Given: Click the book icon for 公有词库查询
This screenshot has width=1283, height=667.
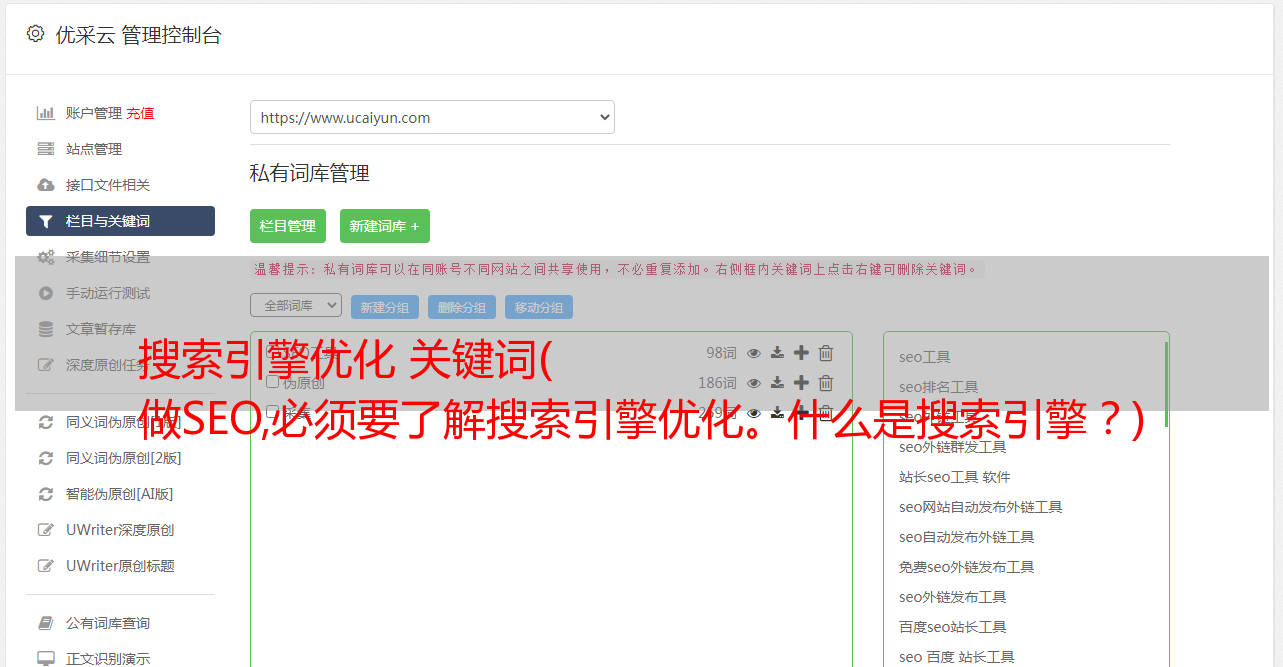Looking at the screenshot, I should coord(45,623).
